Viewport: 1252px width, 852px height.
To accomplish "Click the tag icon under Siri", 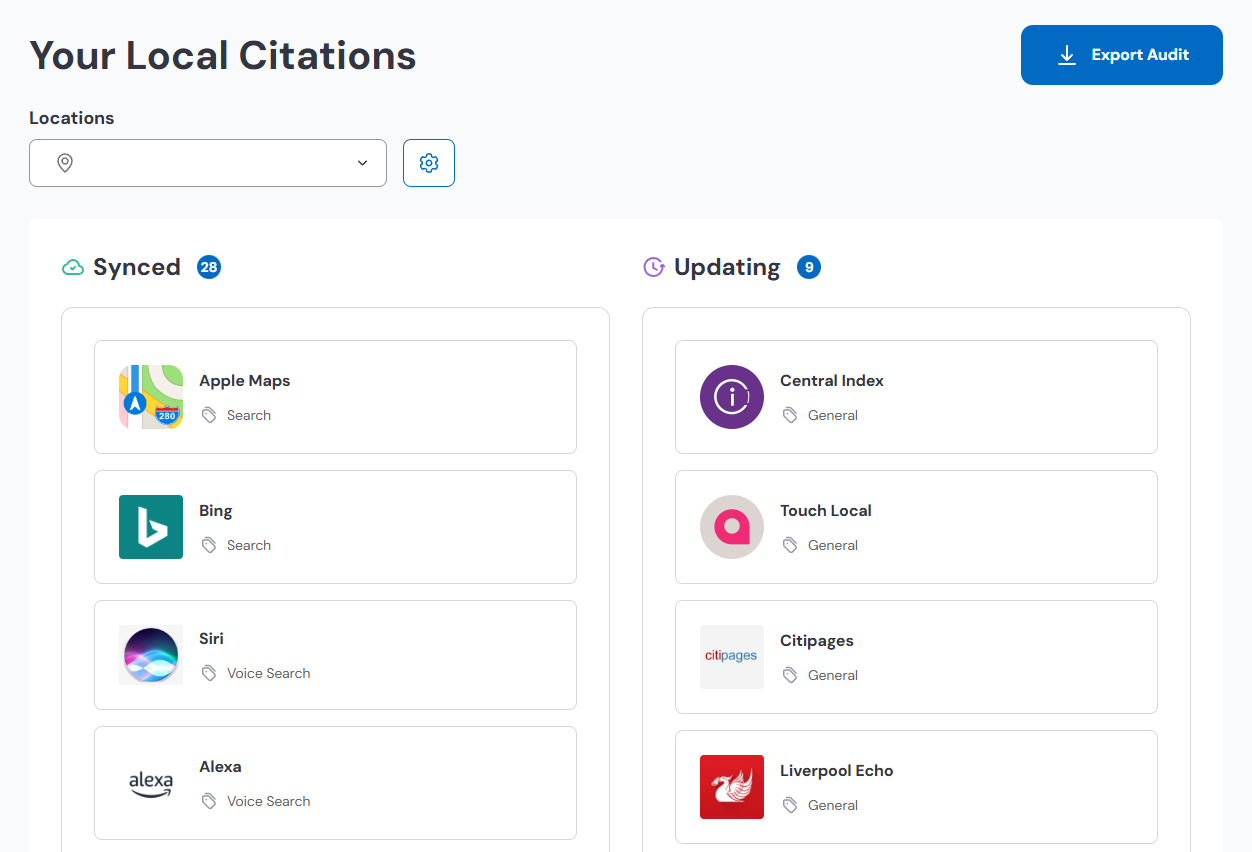I will tap(209, 673).
